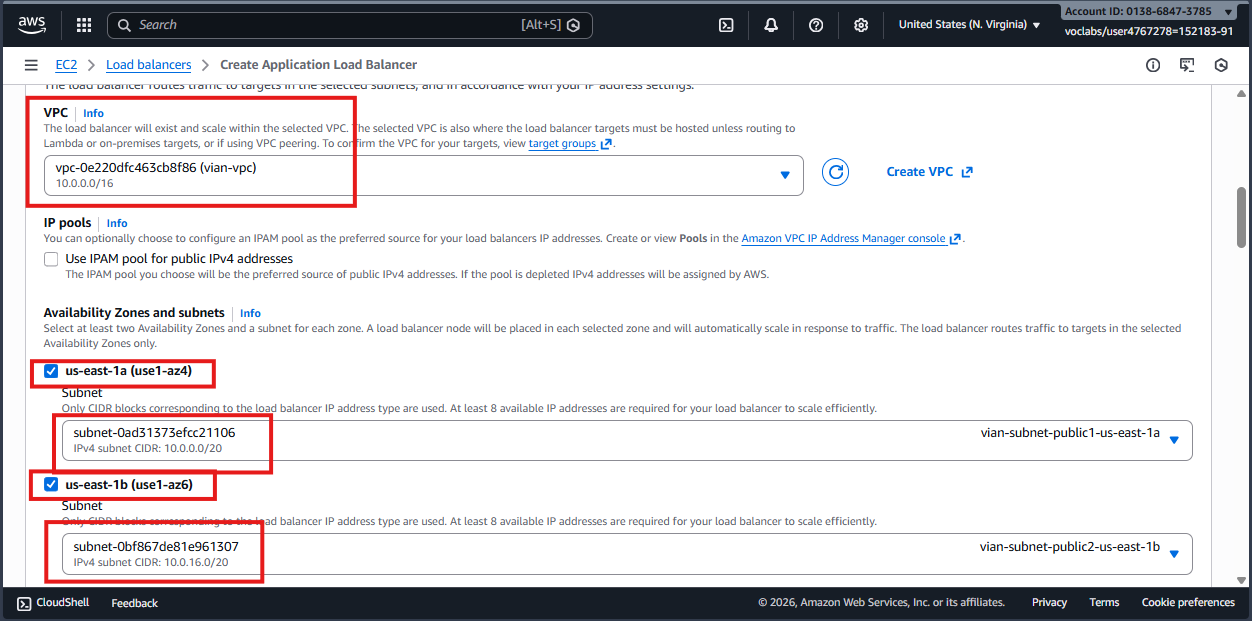Open the settings gear icon
Image resolution: width=1252 pixels, height=621 pixels.
861,25
